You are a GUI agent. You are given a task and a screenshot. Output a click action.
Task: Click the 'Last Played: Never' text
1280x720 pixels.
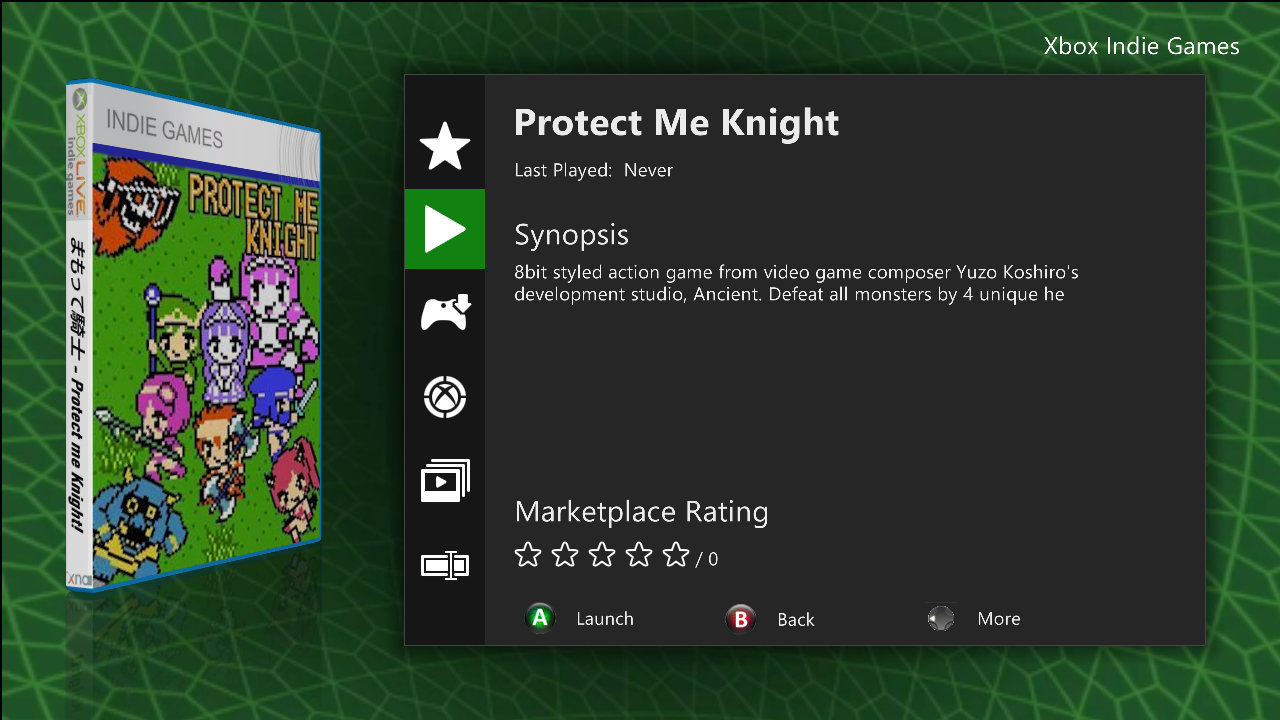point(593,170)
